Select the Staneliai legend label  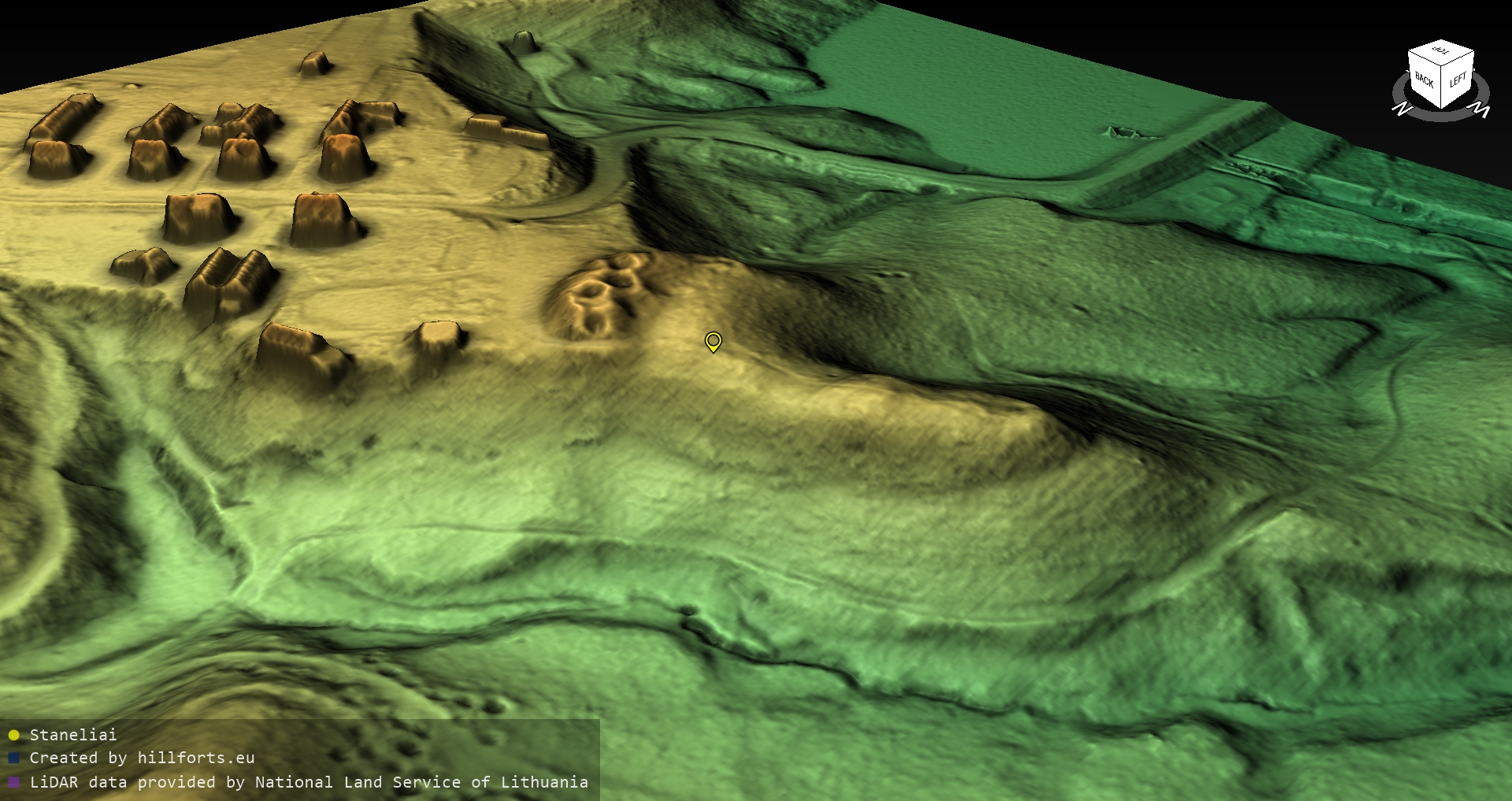[x=73, y=735]
